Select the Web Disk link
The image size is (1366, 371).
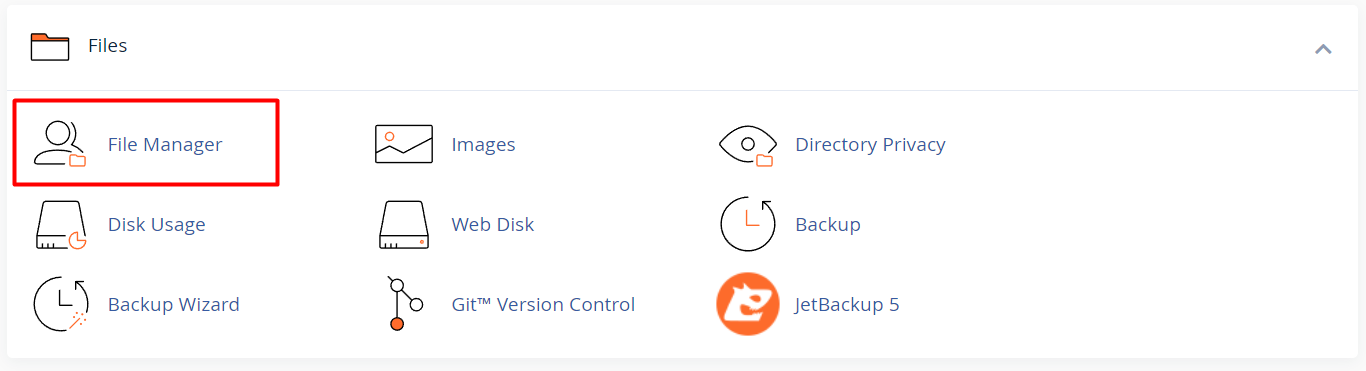pyautogui.click(x=493, y=225)
